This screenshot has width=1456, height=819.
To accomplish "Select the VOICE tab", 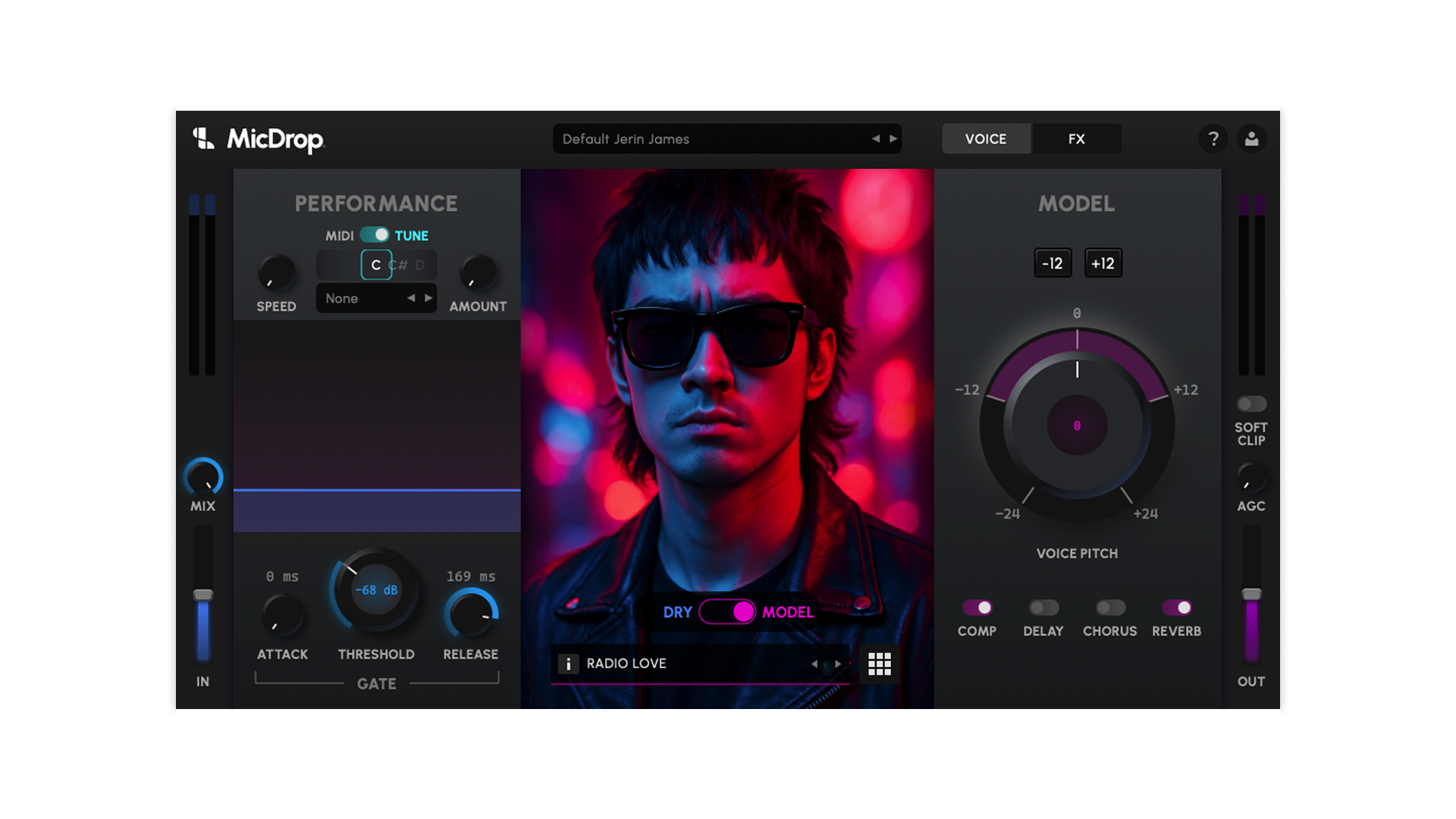I will (986, 139).
